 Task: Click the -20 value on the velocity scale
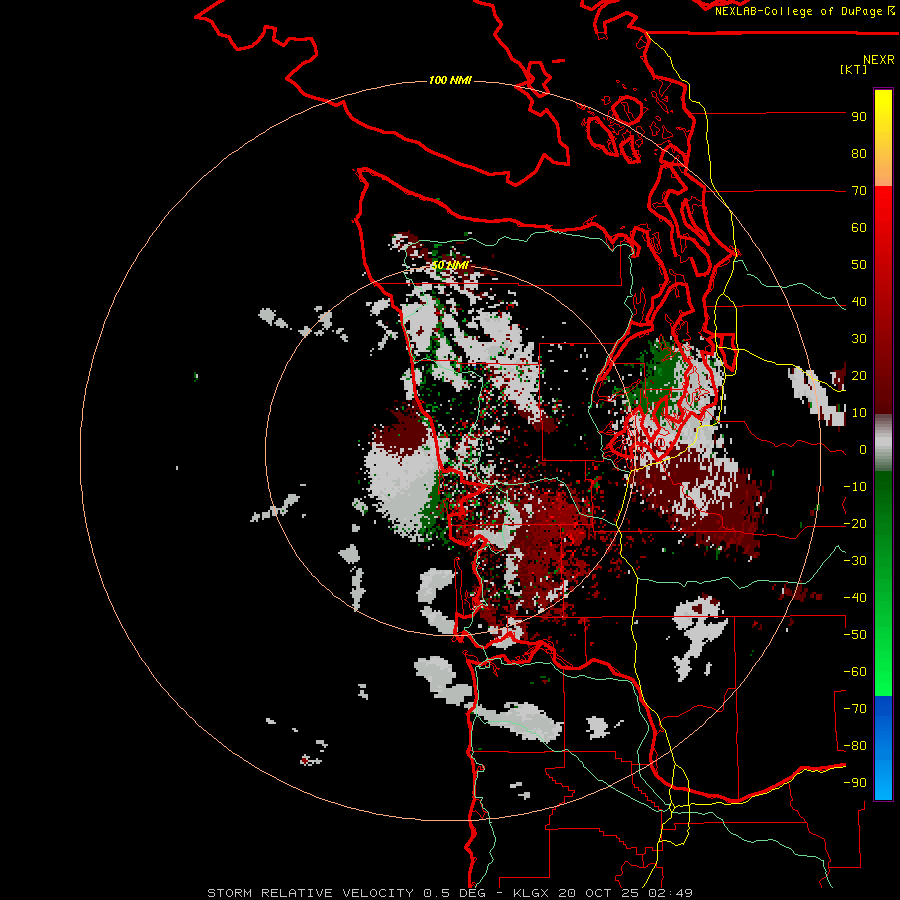click(855, 524)
